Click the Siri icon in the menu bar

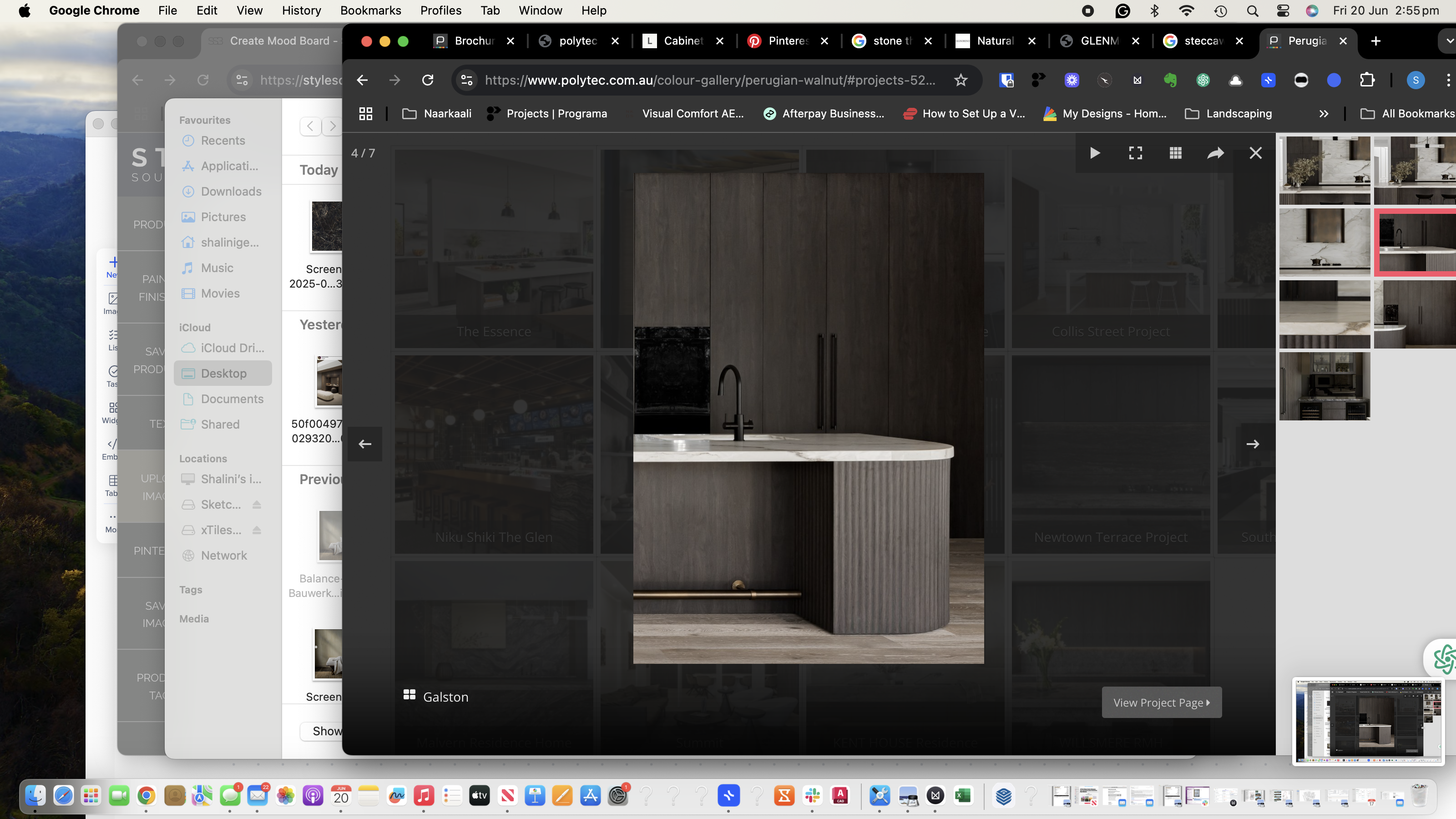coord(1312,10)
